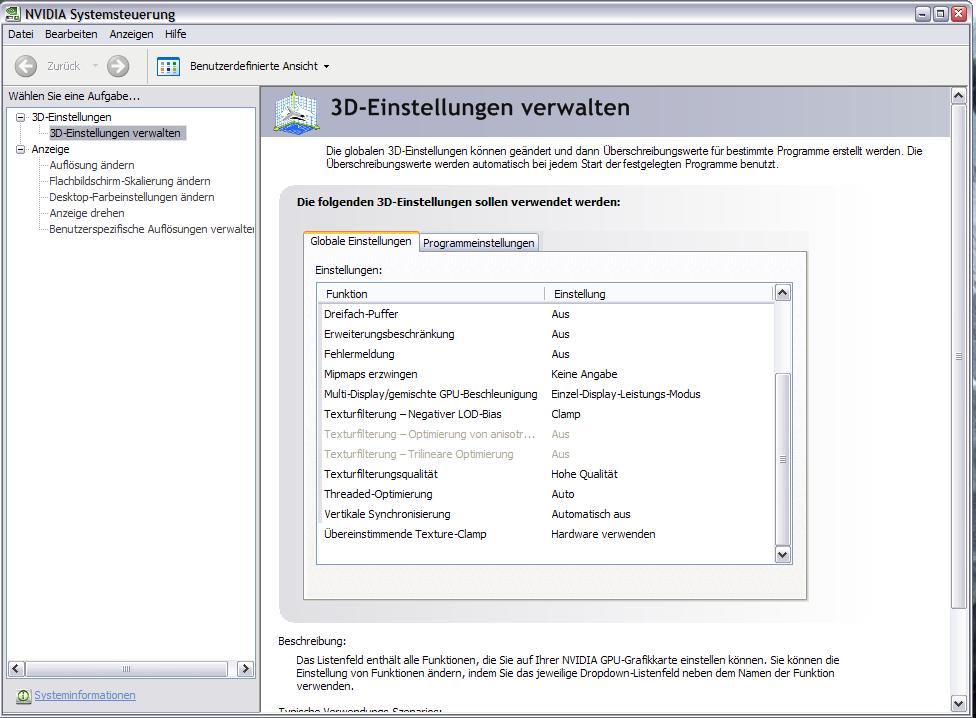The image size is (976, 718).
Task: Open Benutzerdefinierte Ansicht dropdown
Action: [x=326, y=67]
